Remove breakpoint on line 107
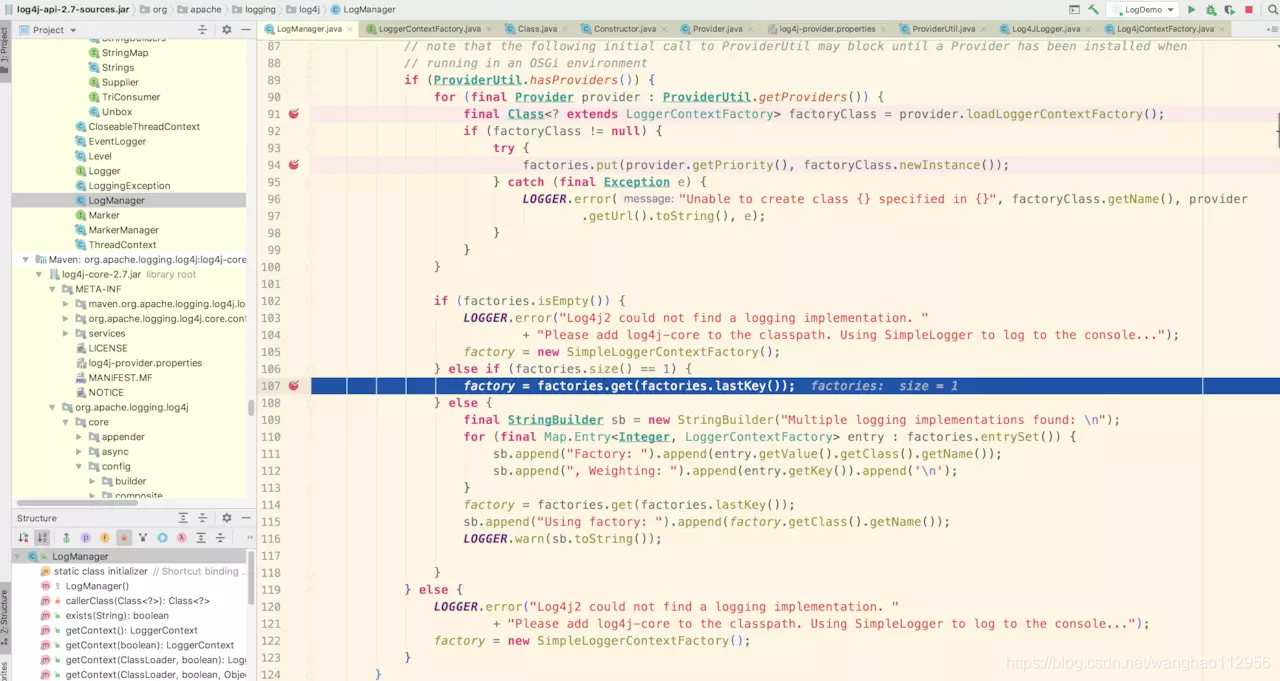 pos(294,386)
